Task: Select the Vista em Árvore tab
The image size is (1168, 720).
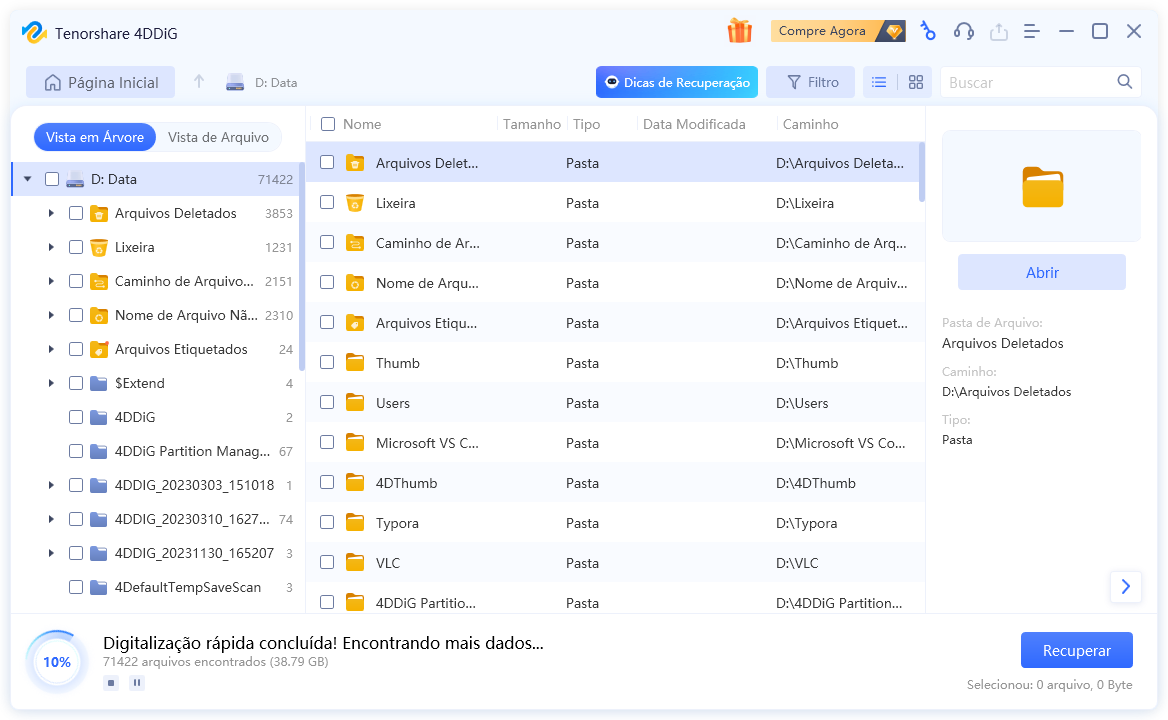Action: [x=95, y=137]
